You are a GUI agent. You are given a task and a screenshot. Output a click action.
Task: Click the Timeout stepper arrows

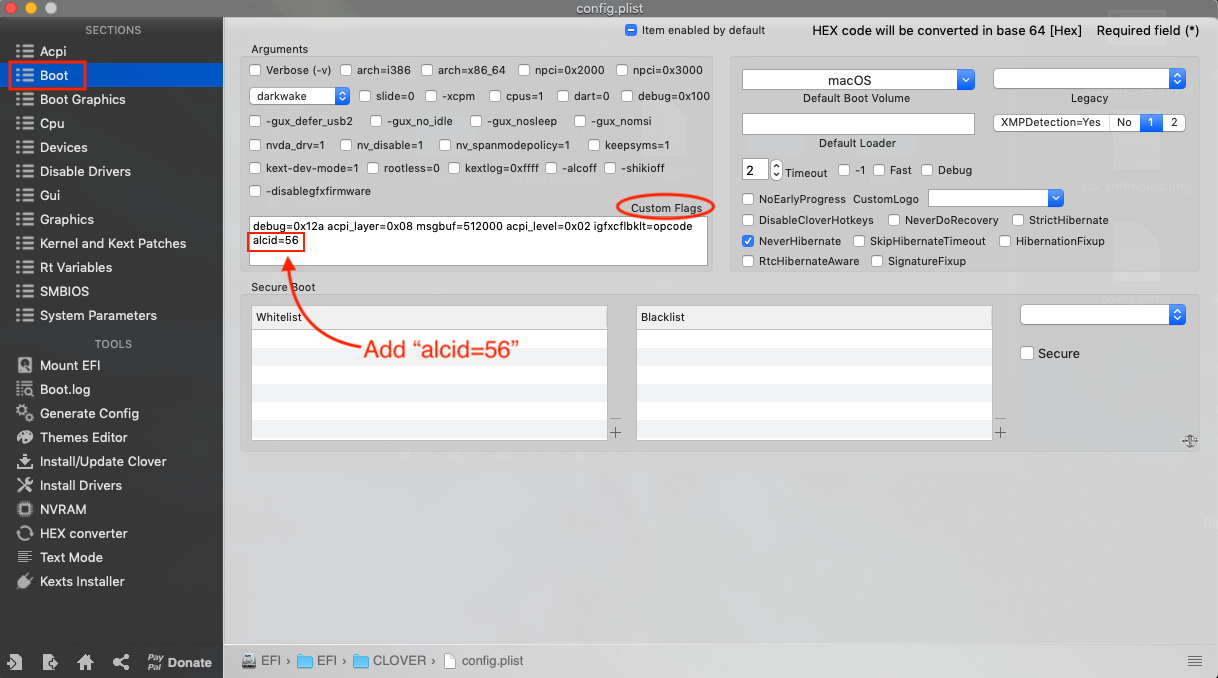click(x=777, y=169)
